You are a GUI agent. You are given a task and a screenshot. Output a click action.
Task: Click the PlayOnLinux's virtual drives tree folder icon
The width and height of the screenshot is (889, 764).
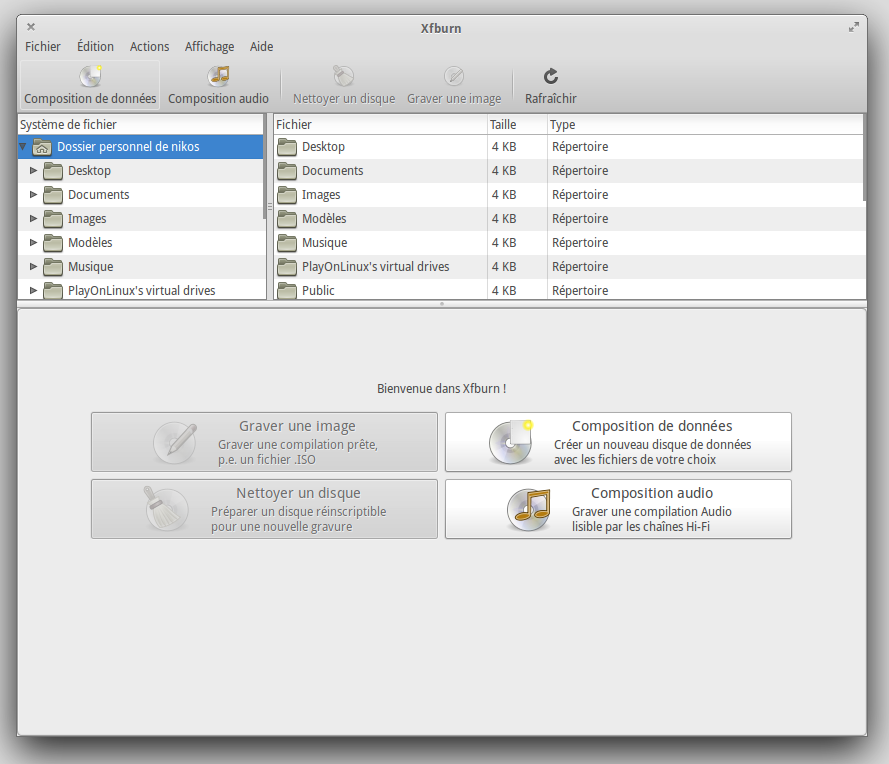point(53,290)
